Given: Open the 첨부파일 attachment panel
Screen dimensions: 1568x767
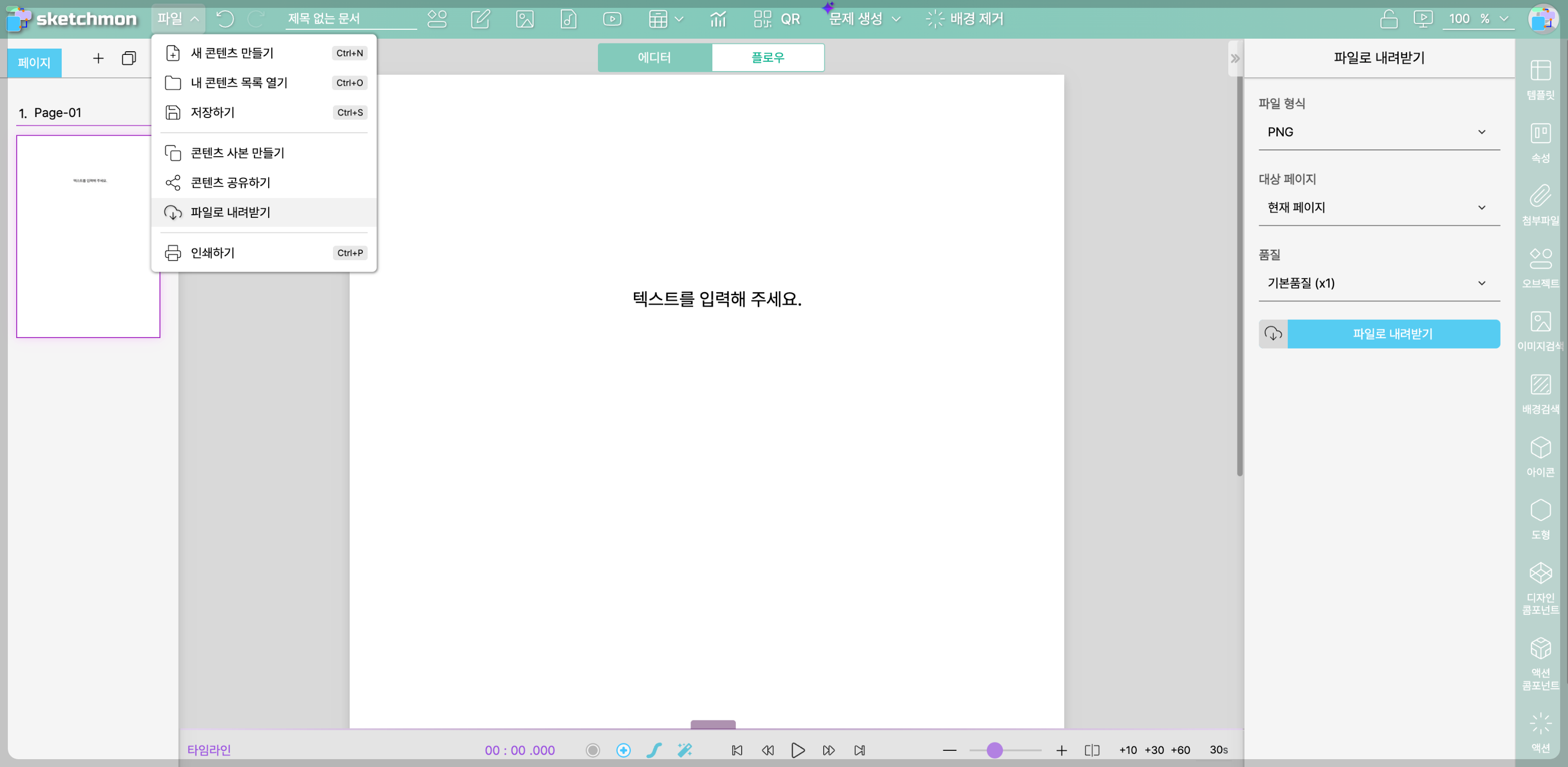Looking at the screenshot, I should (x=1540, y=205).
